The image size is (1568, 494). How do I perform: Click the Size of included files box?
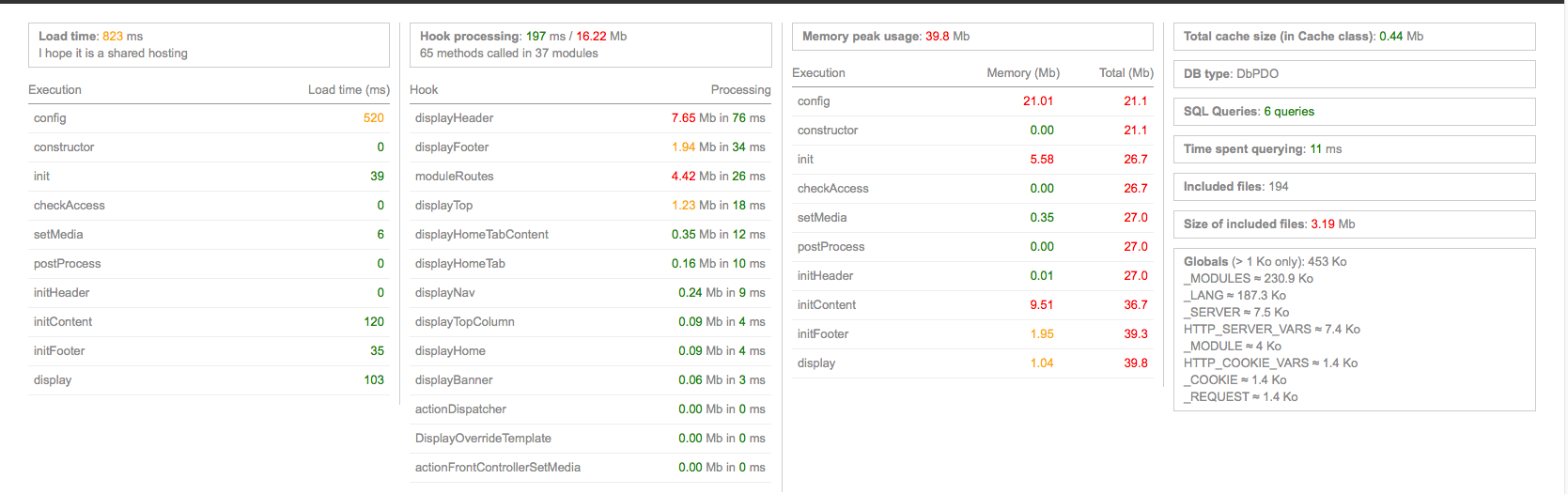tap(1355, 224)
